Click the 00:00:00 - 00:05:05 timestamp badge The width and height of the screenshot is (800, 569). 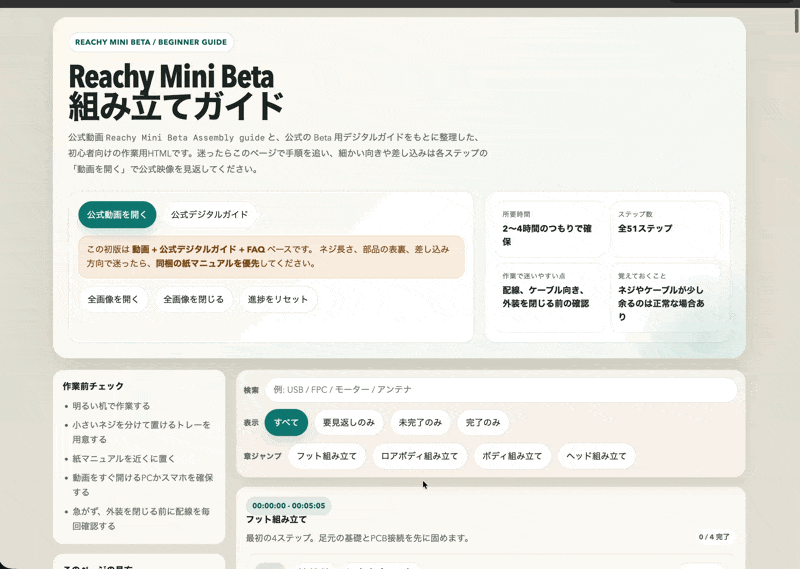[289, 506]
